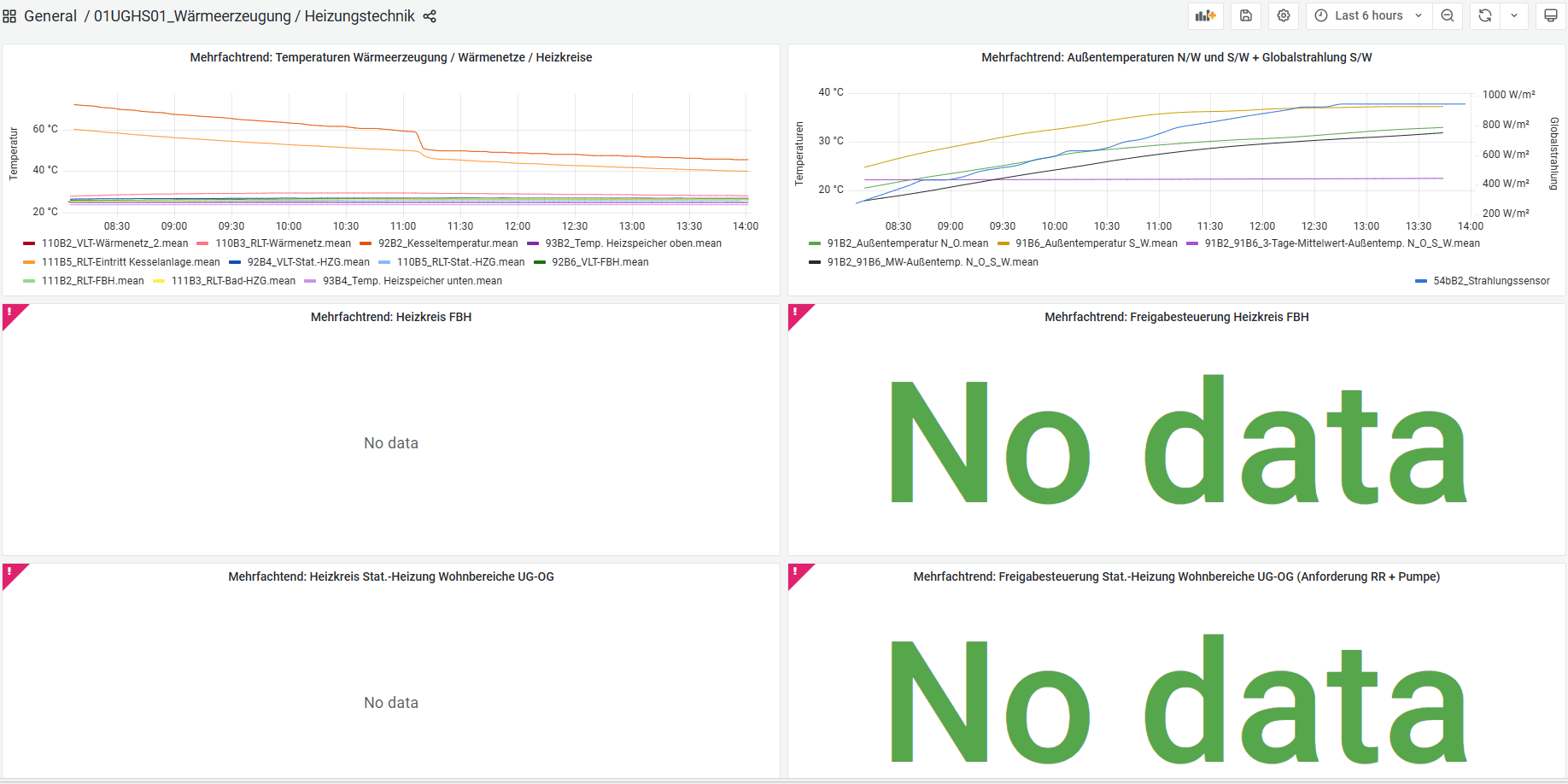Open Freigabesteuerung Heizkreis FBH panel title menu
Image resolution: width=1568 pixels, height=784 pixels.
(x=1176, y=317)
